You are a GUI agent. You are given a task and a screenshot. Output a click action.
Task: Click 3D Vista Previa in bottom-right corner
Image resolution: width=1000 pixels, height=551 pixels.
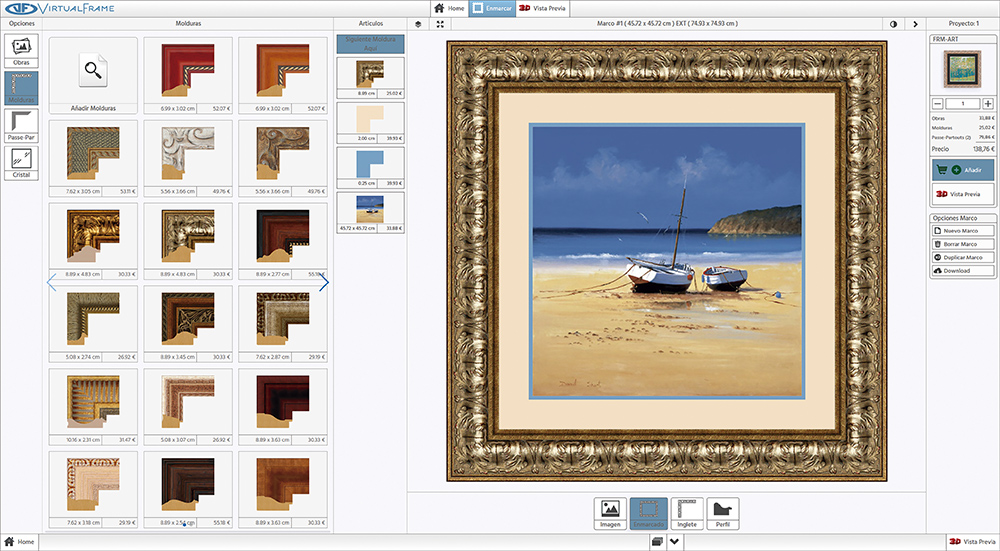click(x=972, y=541)
